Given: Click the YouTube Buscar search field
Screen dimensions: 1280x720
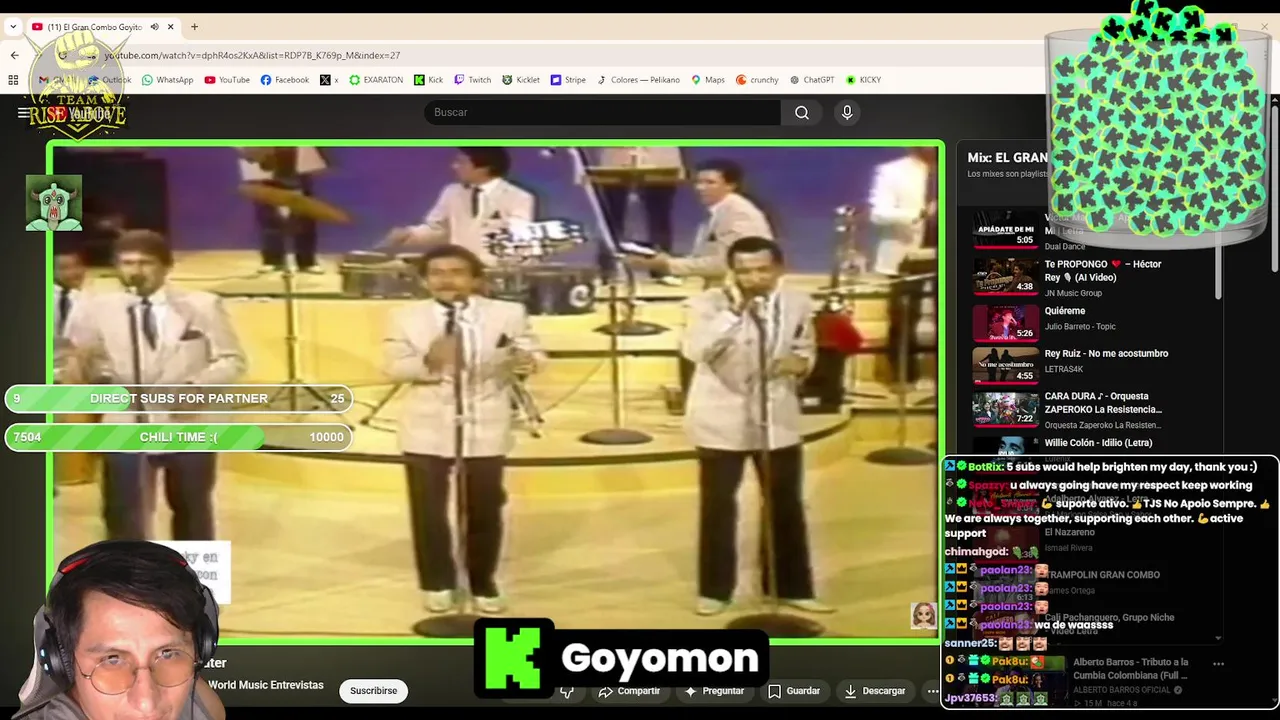Looking at the screenshot, I should pyautogui.click(x=602, y=112).
